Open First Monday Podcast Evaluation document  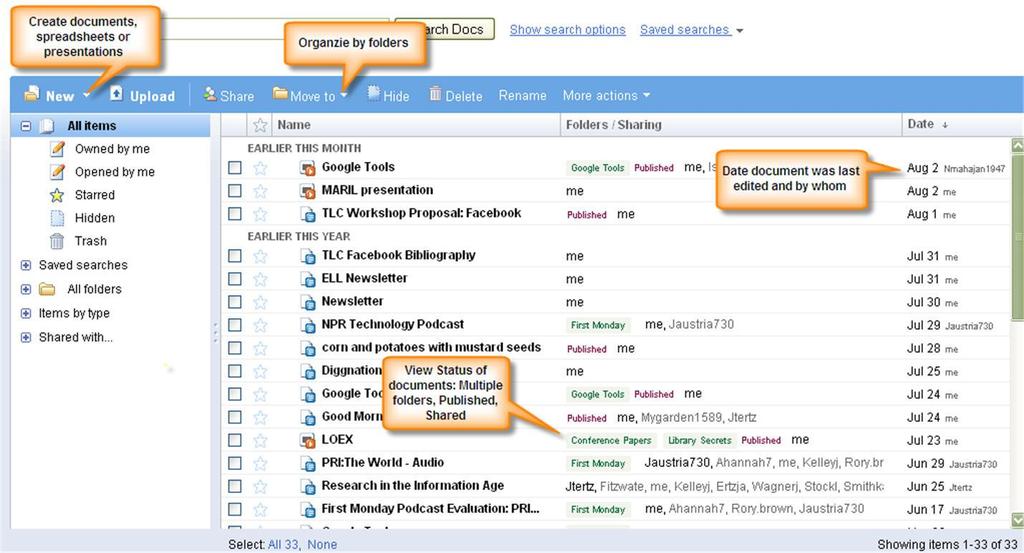[430, 508]
